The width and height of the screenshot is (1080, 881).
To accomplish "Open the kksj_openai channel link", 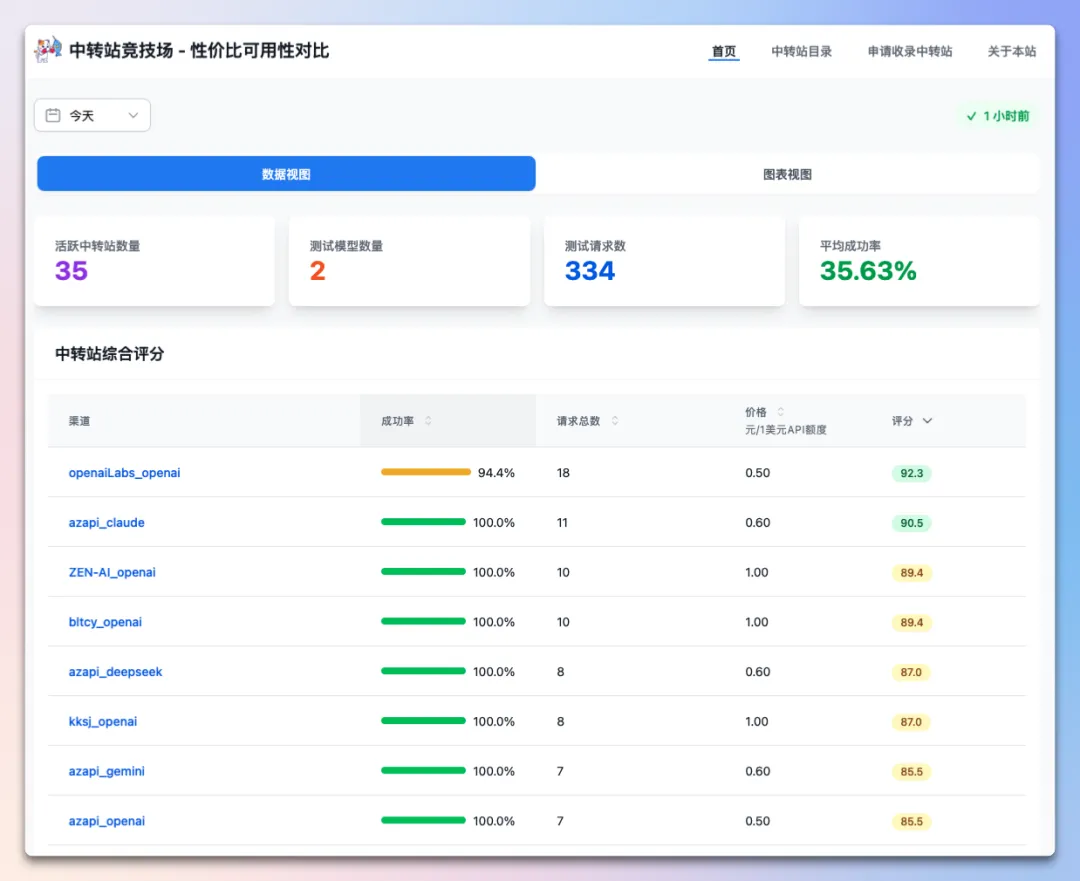I will coord(103,721).
